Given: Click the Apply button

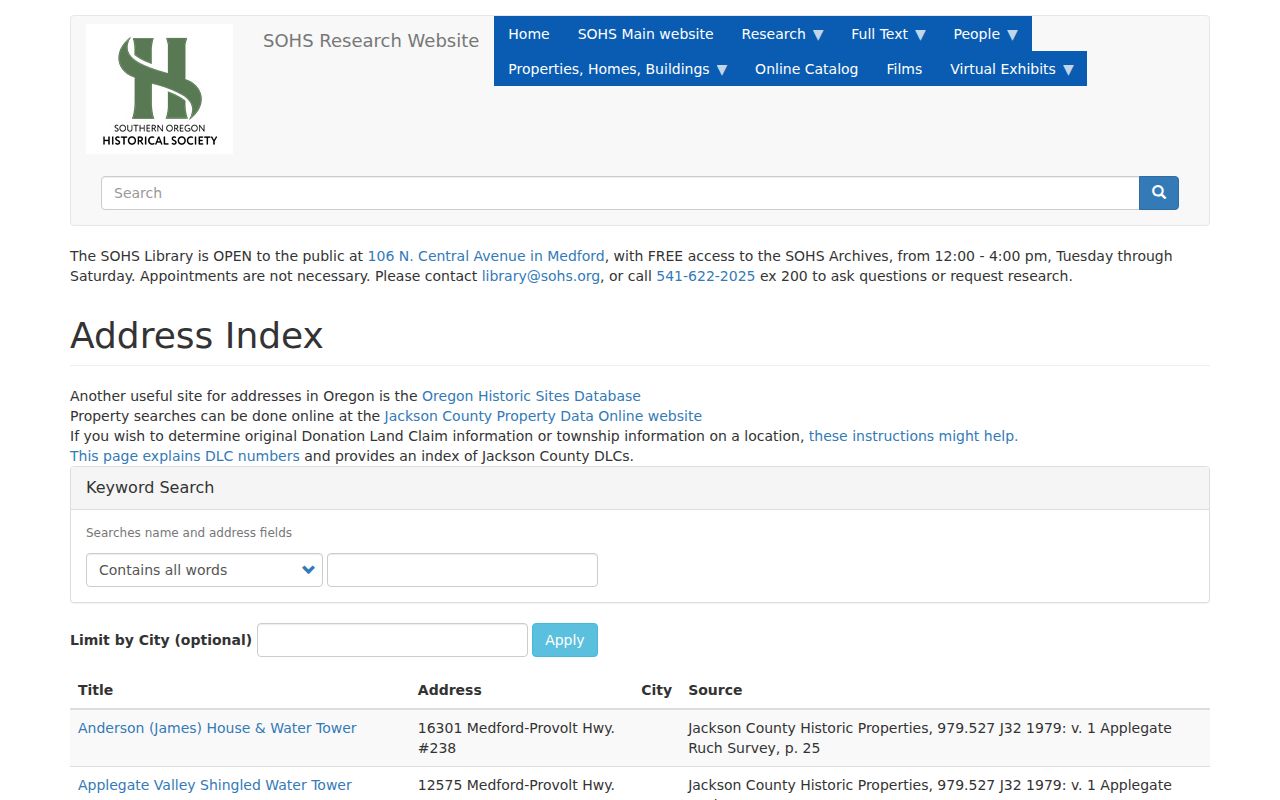Looking at the screenshot, I should [565, 640].
